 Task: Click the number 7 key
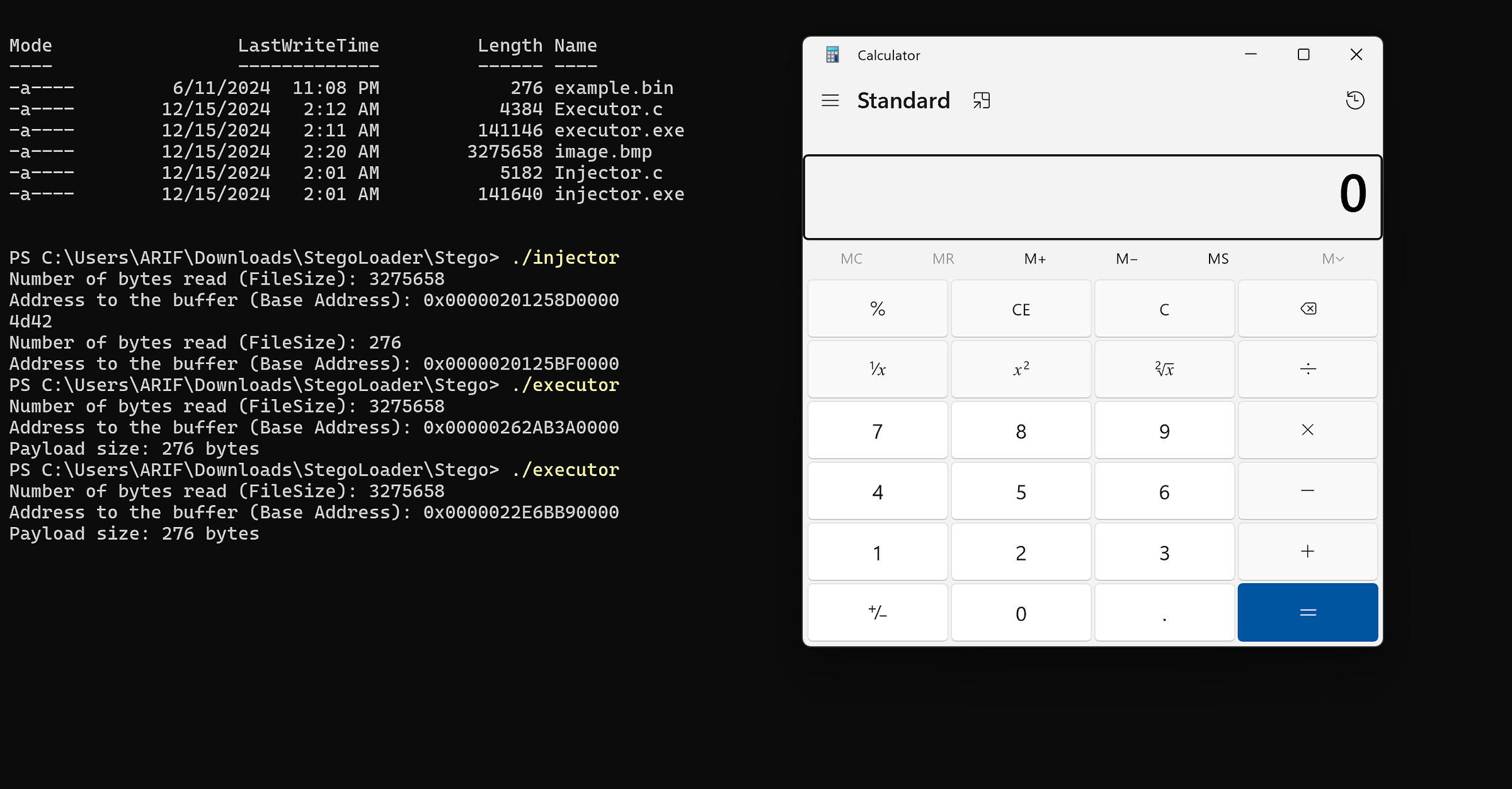[x=878, y=430]
